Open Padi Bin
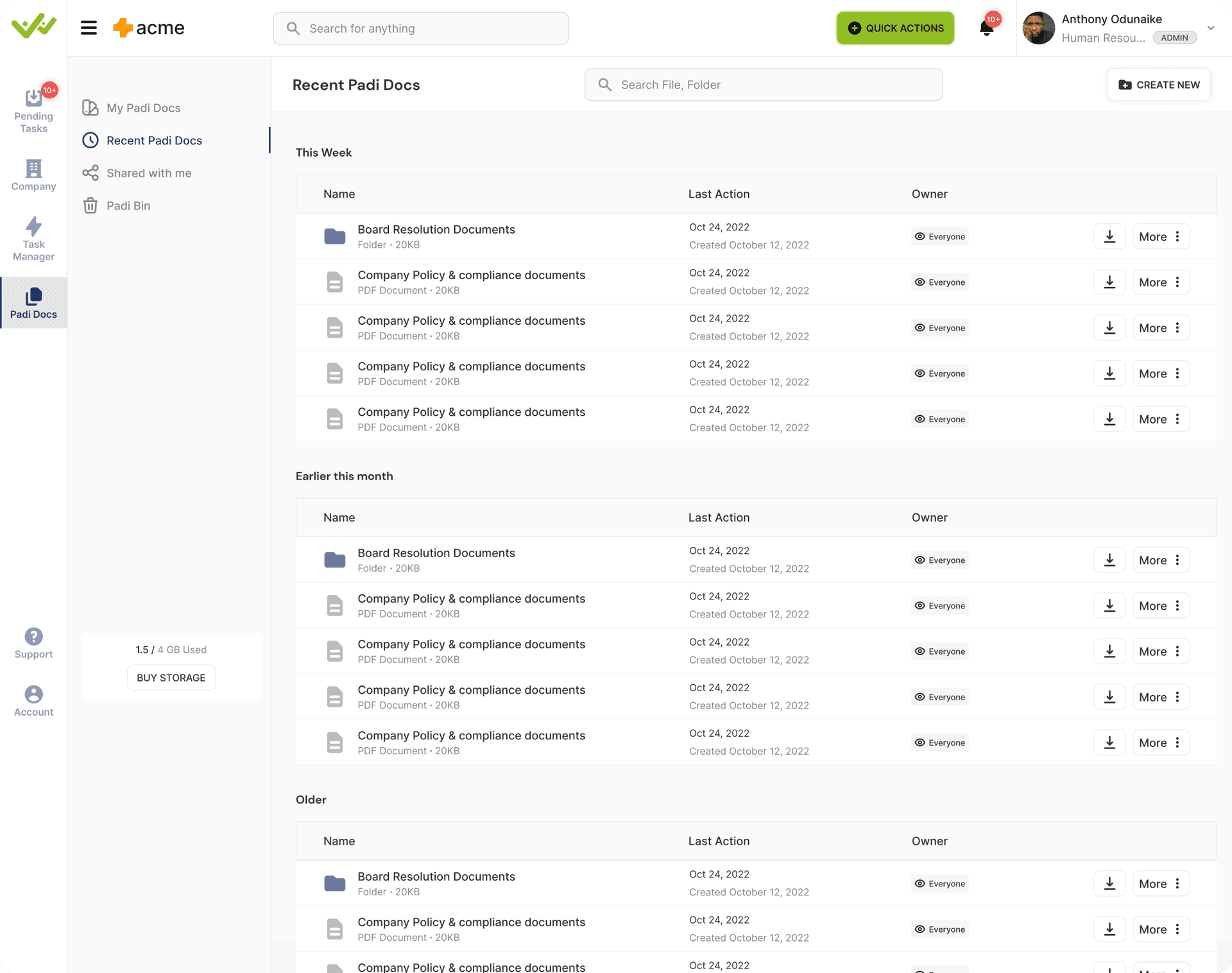 click(117, 205)
